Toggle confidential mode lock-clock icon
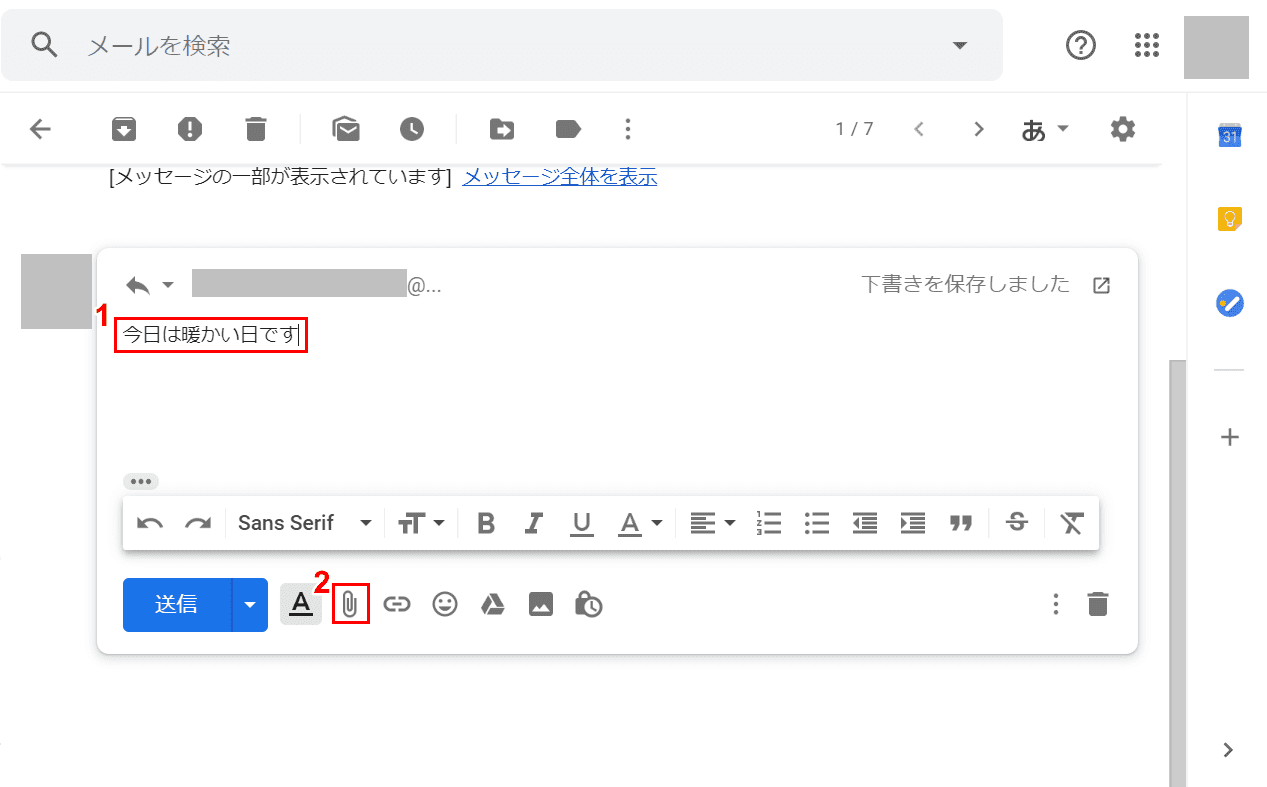 (x=589, y=605)
